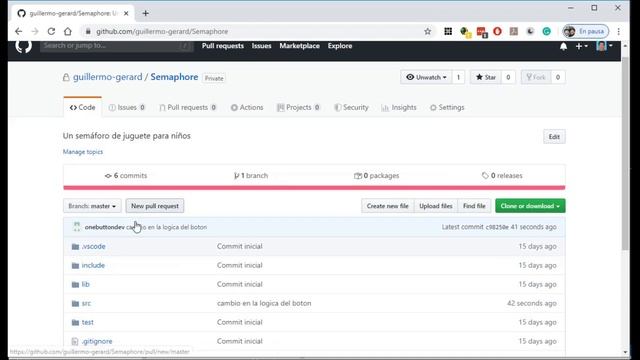View the 1 branch page

pyautogui.click(x=251, y=176)
